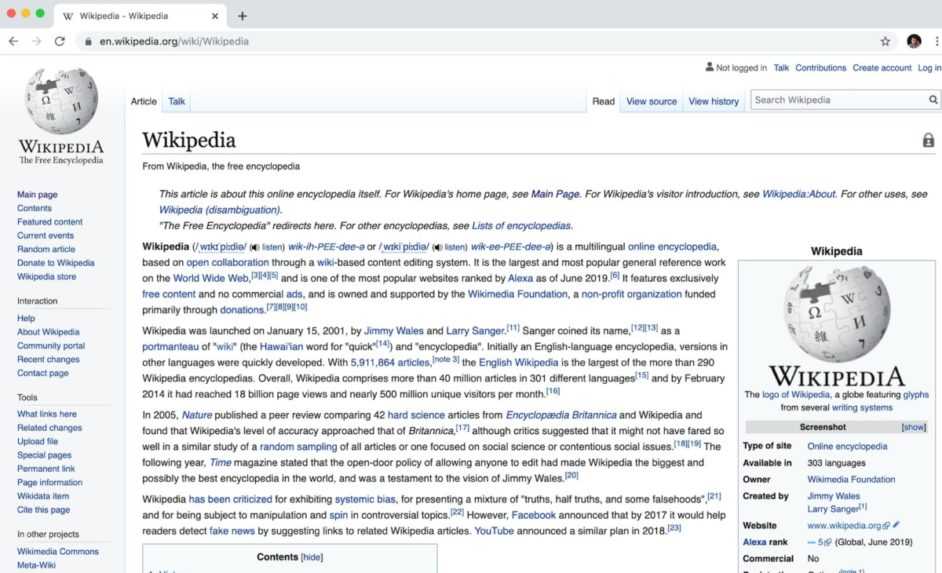Open Wikimedia Commons link
The width and height of the screenshot is (942, 573).
pos(58,551)
